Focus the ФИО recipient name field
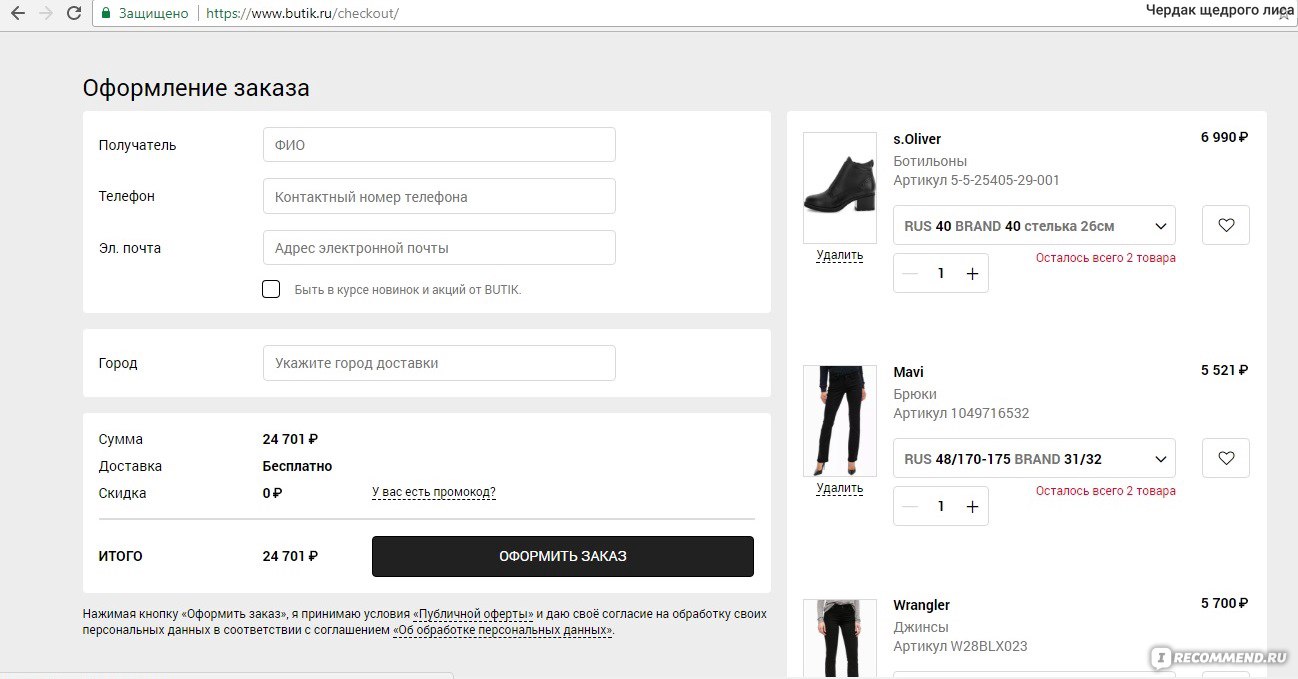This screenshot has height=679, width=1298. click(439, 145)
